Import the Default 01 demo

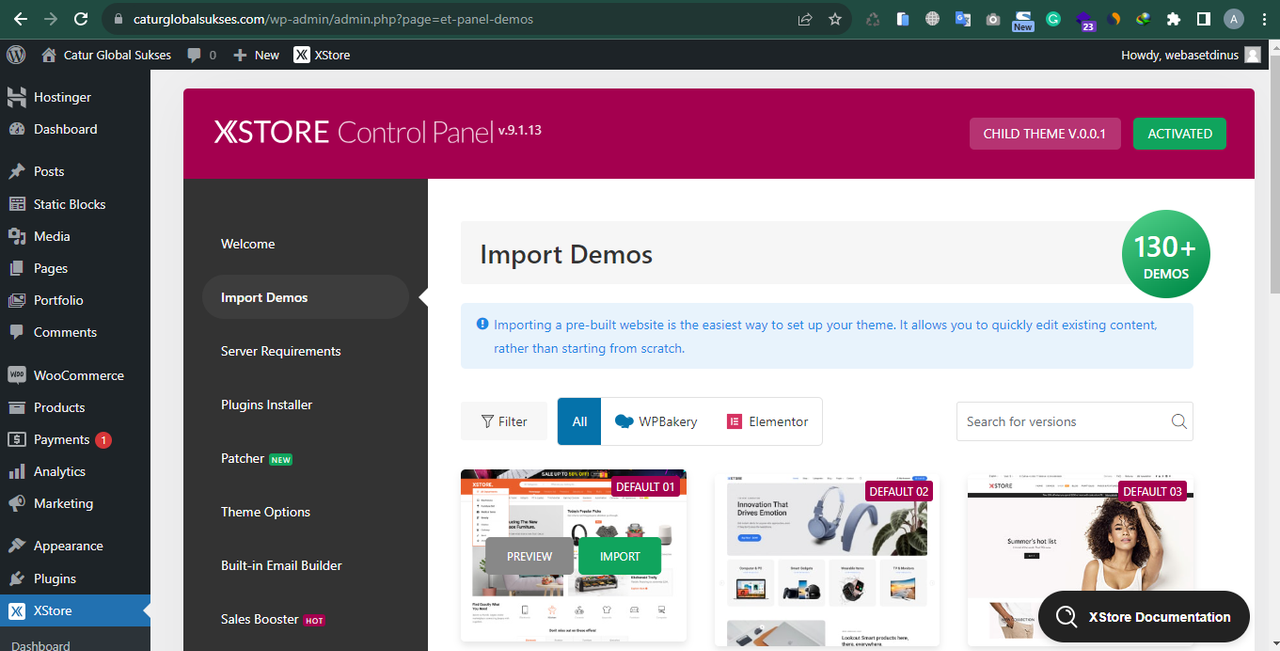(x=620, y=556)
